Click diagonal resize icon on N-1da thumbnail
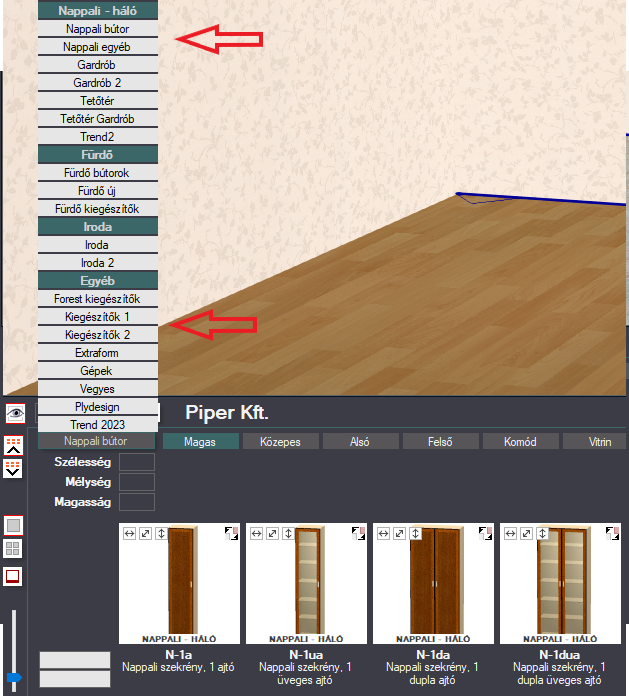 (x=399, y=534)
